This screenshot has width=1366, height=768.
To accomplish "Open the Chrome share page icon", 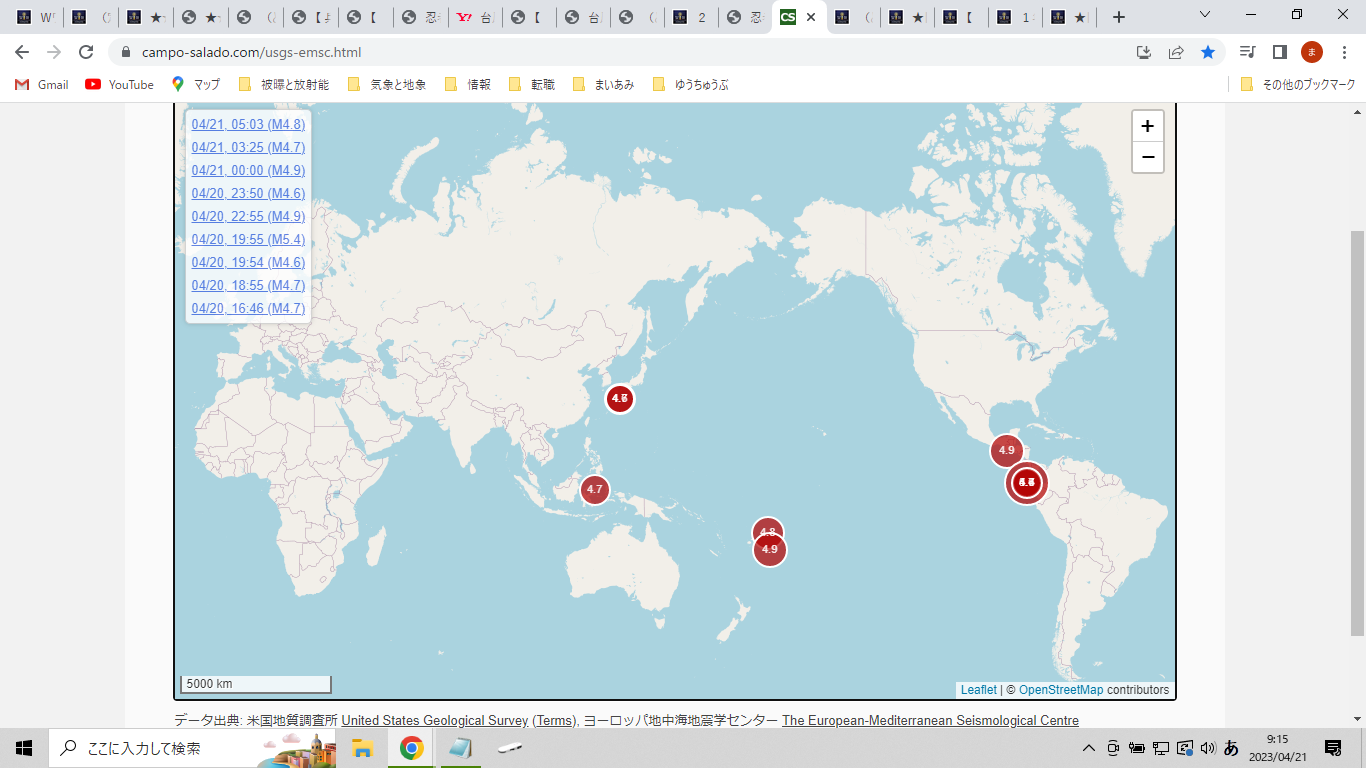I will [1176, 52].
